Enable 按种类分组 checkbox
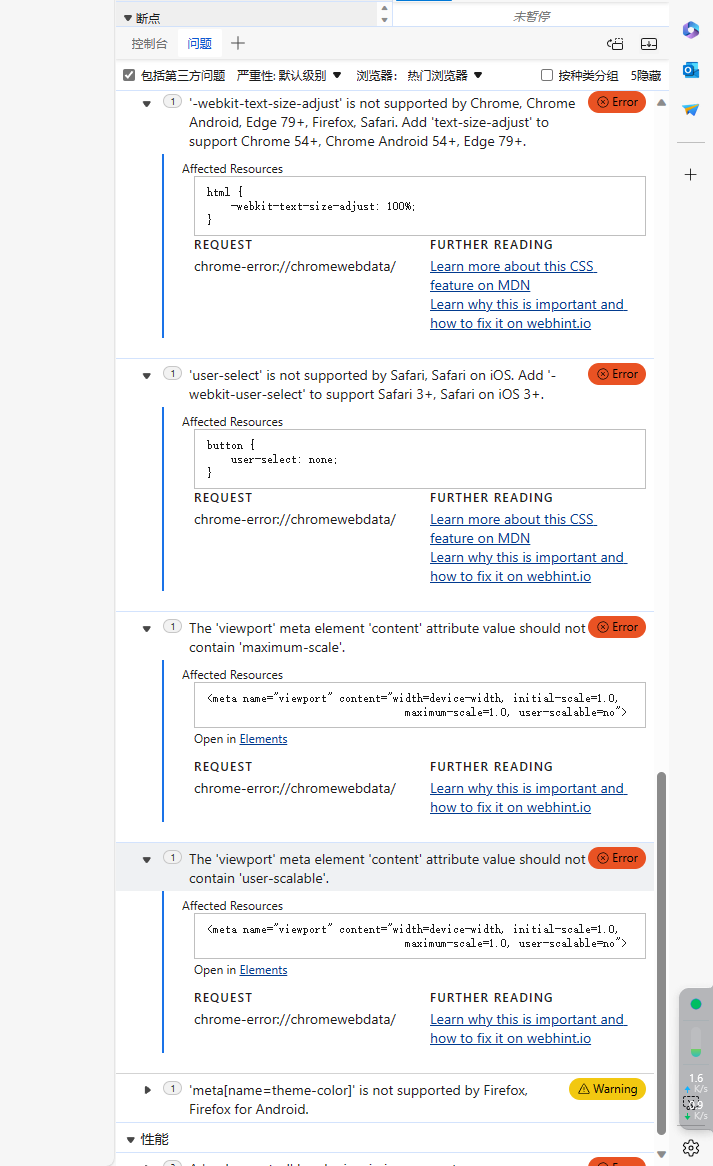 pyautogui.click(x=547, y=75)
